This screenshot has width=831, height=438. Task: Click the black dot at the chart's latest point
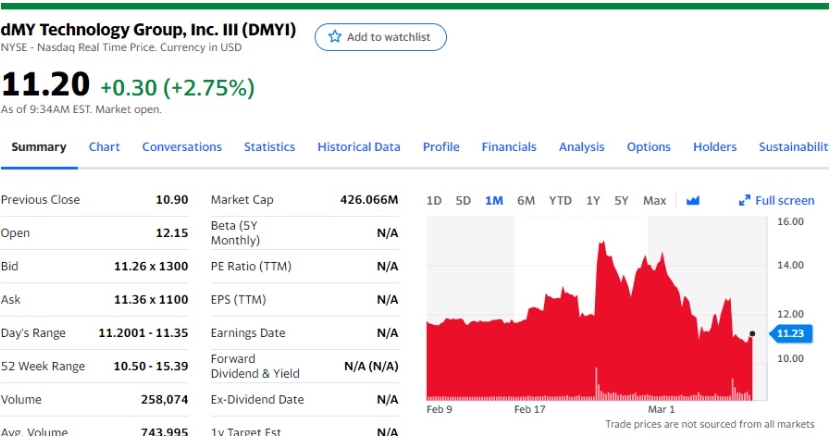(x=752, y=334)
